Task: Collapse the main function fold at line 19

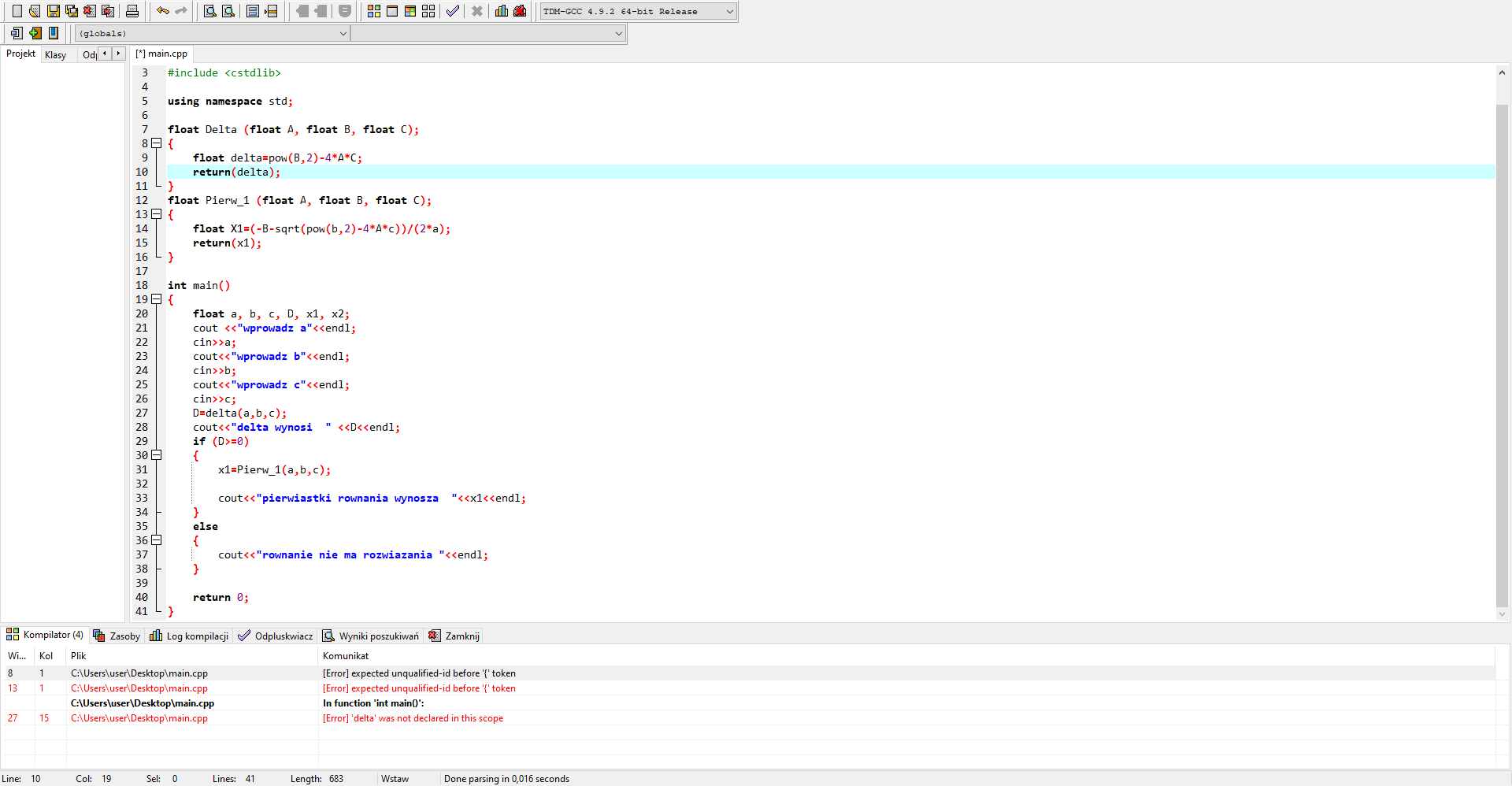Action: [x=157, y=299]
